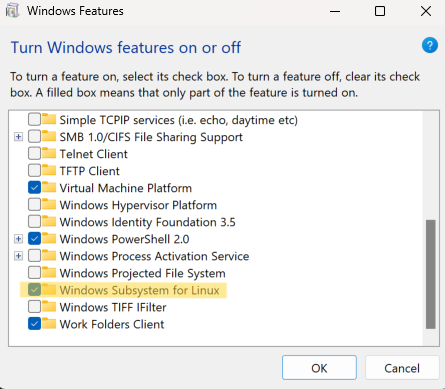The height and width of the screenshot is (389, 445).
Task: Click folder icon beside TFTP Client
Action: [49, 170]
